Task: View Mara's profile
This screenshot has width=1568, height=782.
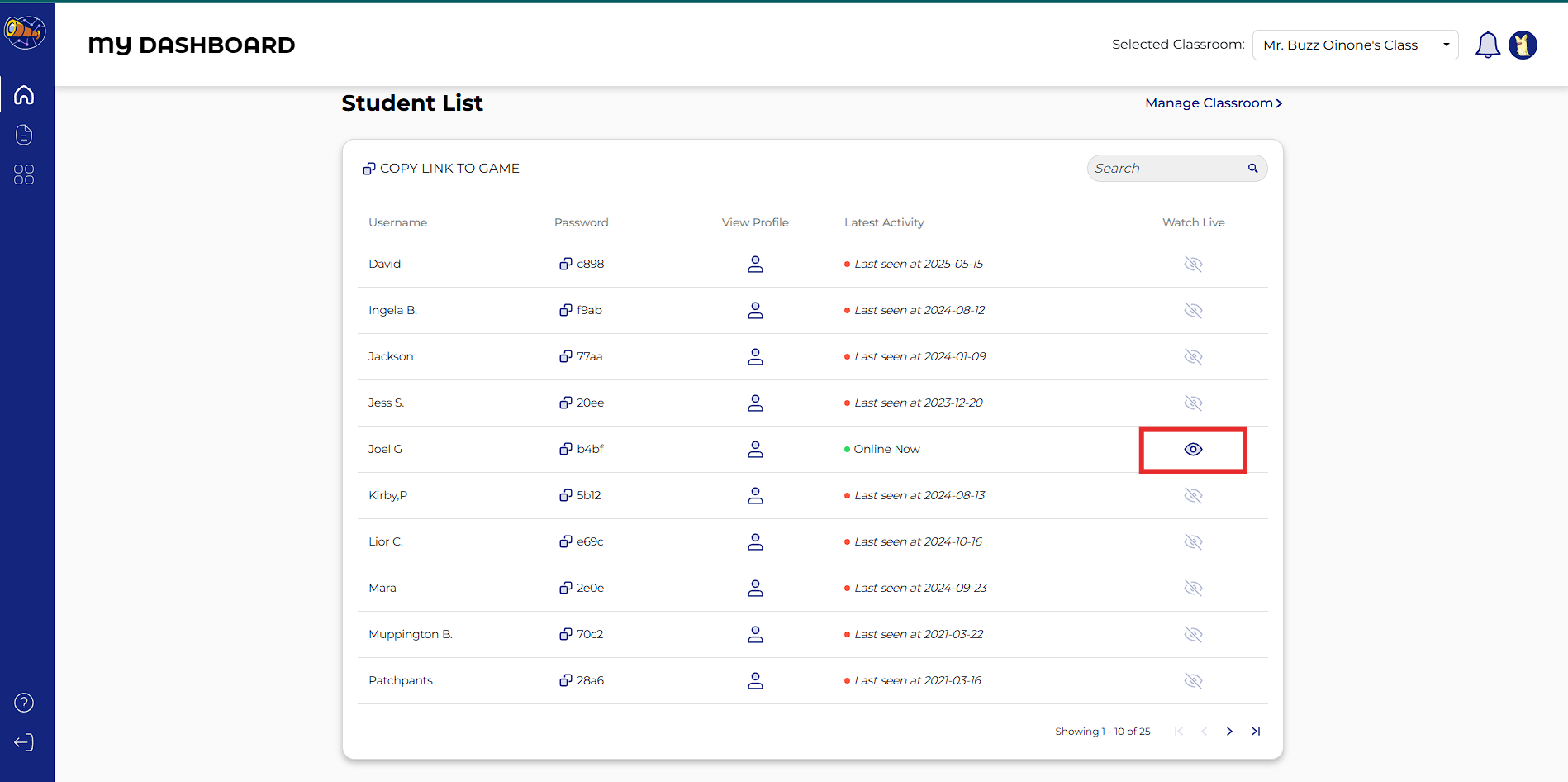Action: point(755,588)
